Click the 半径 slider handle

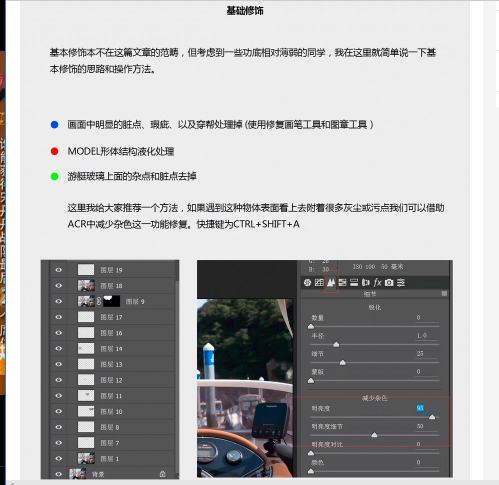(x=336, y=344)
